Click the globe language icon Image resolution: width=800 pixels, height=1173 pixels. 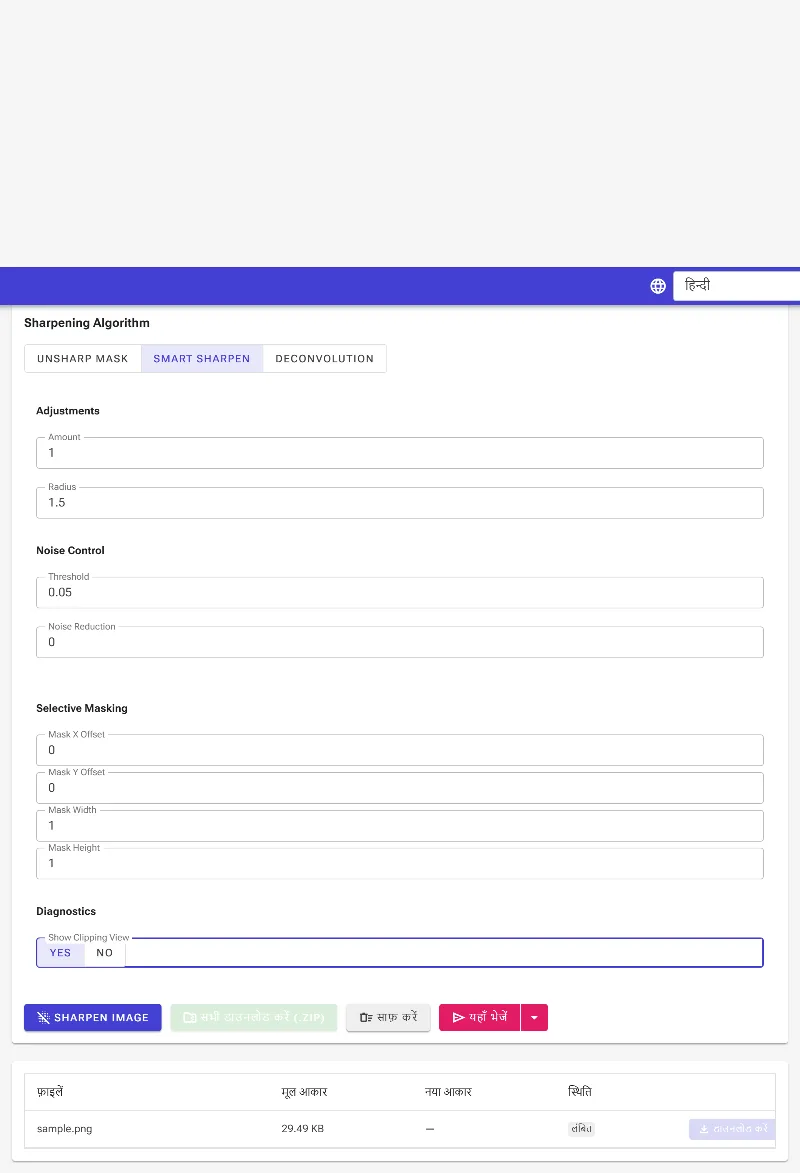(x=658, y=286)
